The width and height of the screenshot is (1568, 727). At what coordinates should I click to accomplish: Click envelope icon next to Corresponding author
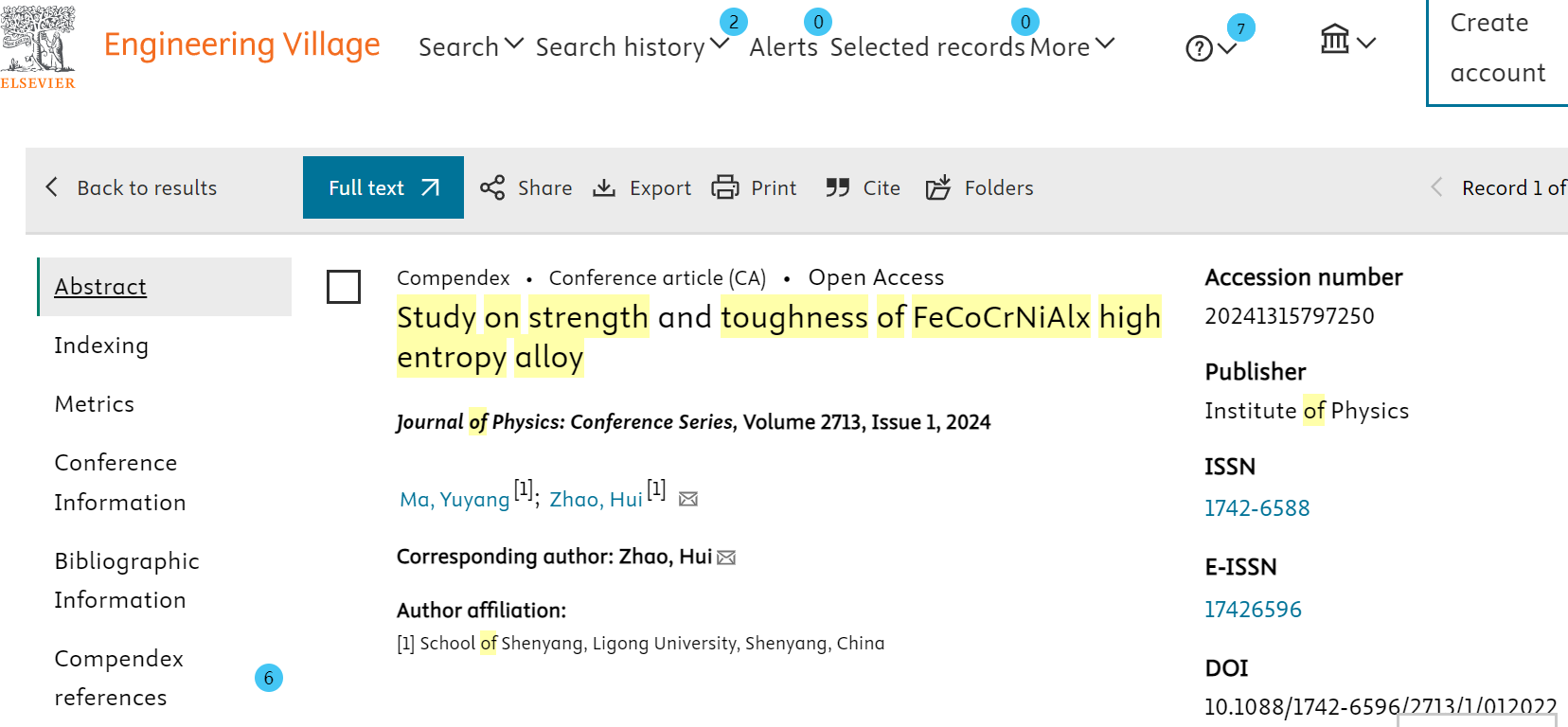(x=726, y=558)
